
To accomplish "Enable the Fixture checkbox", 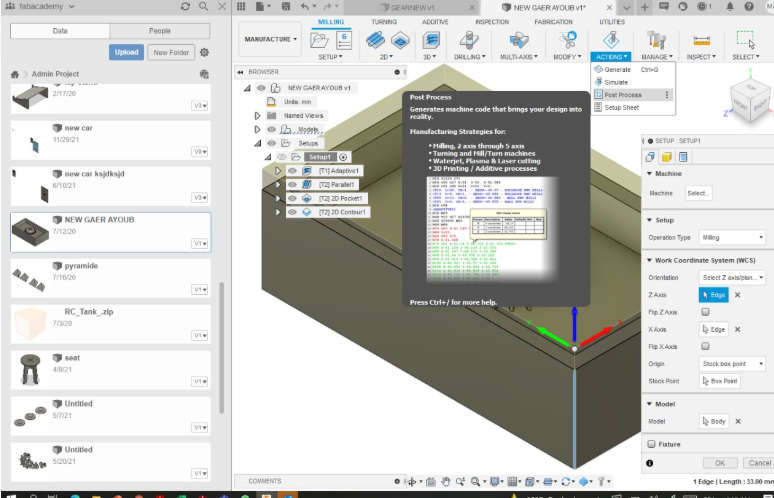I will point(651,444).
